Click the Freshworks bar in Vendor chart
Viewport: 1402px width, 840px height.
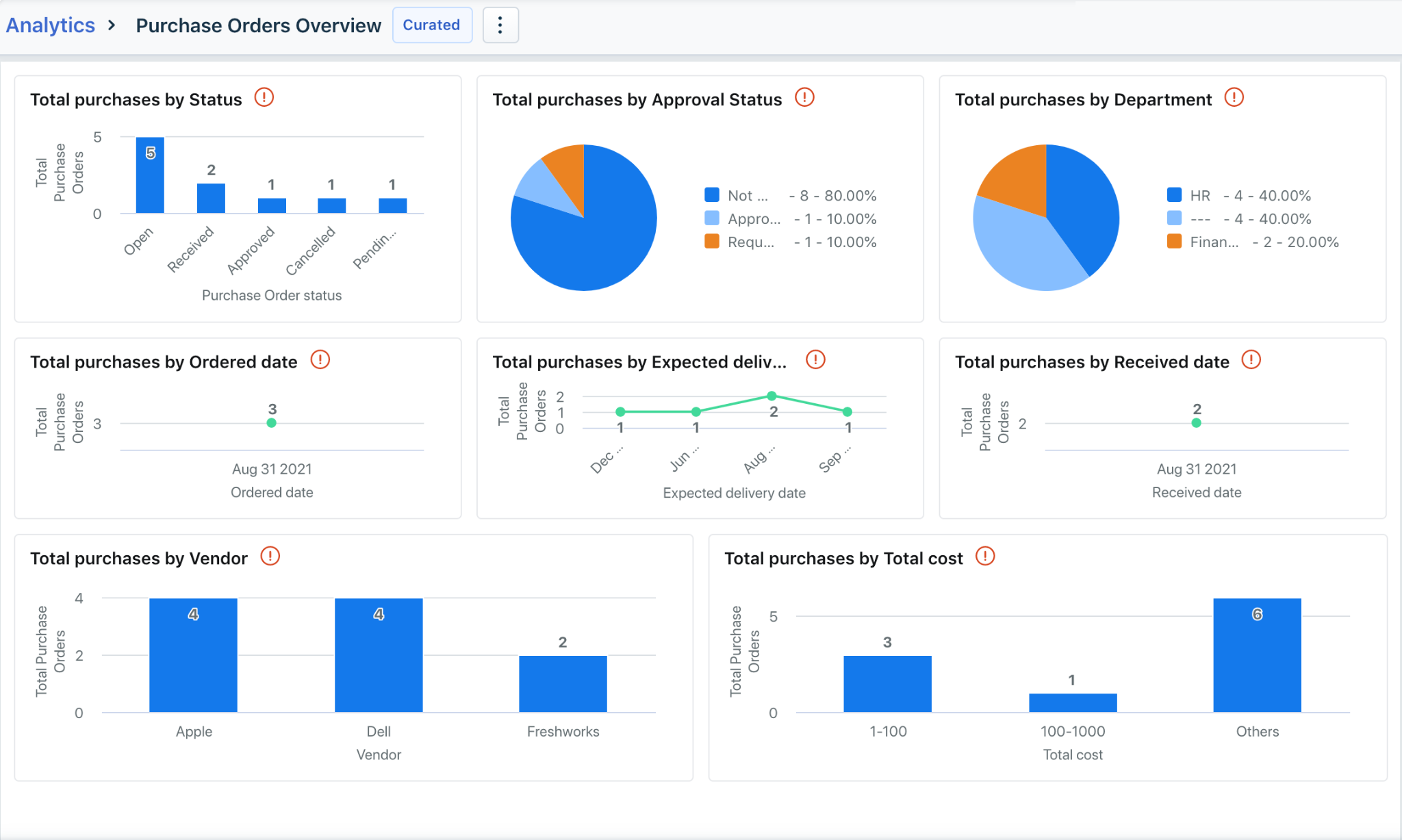[x=563, y=683]
